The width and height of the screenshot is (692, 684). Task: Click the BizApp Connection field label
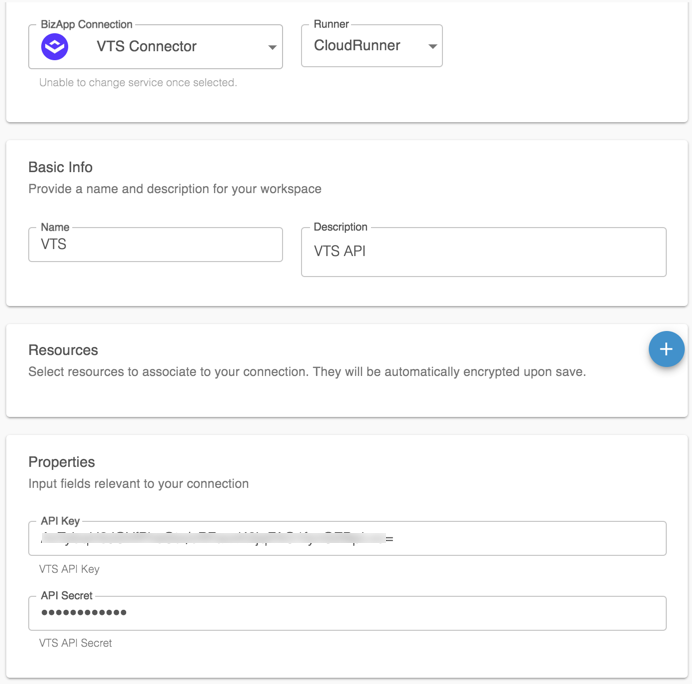tap(86, 24)
